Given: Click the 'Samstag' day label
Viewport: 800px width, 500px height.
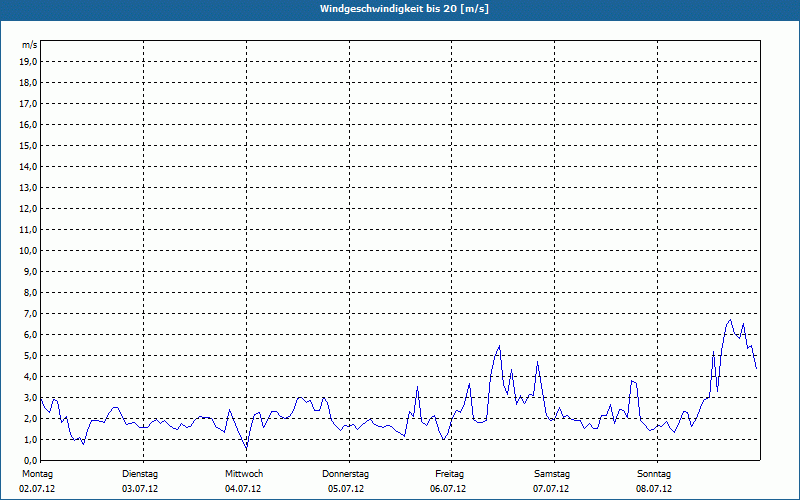Looking at the screenshot, I should [x=552, y=474].
